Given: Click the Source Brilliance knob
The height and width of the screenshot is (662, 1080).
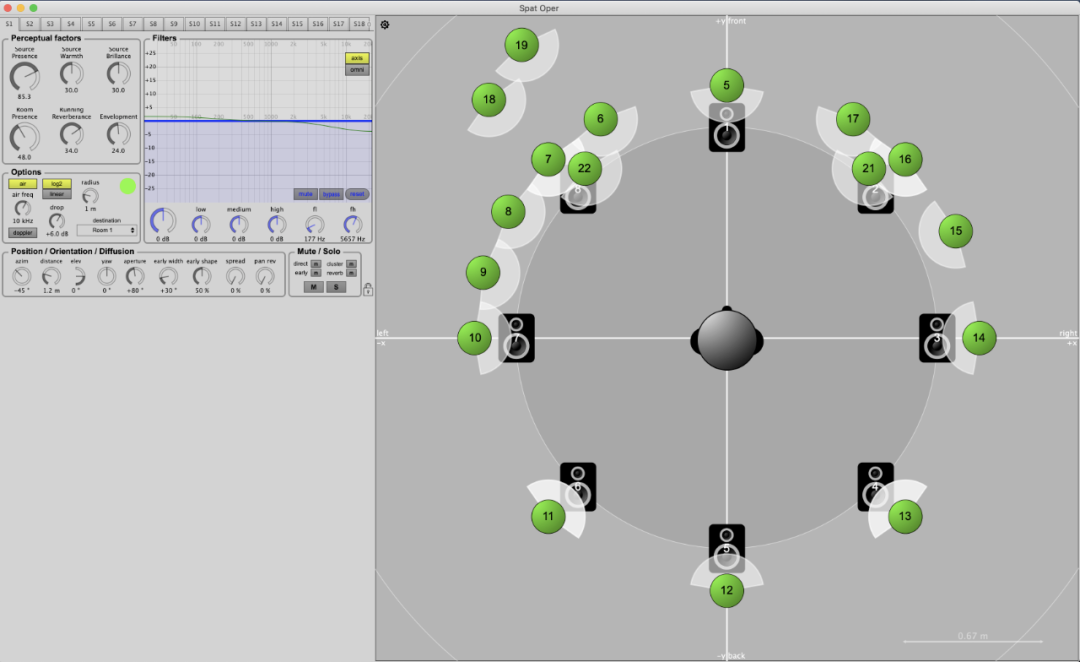Looking at the screenshot, I should pyautogui.click(x=118, y=74).
